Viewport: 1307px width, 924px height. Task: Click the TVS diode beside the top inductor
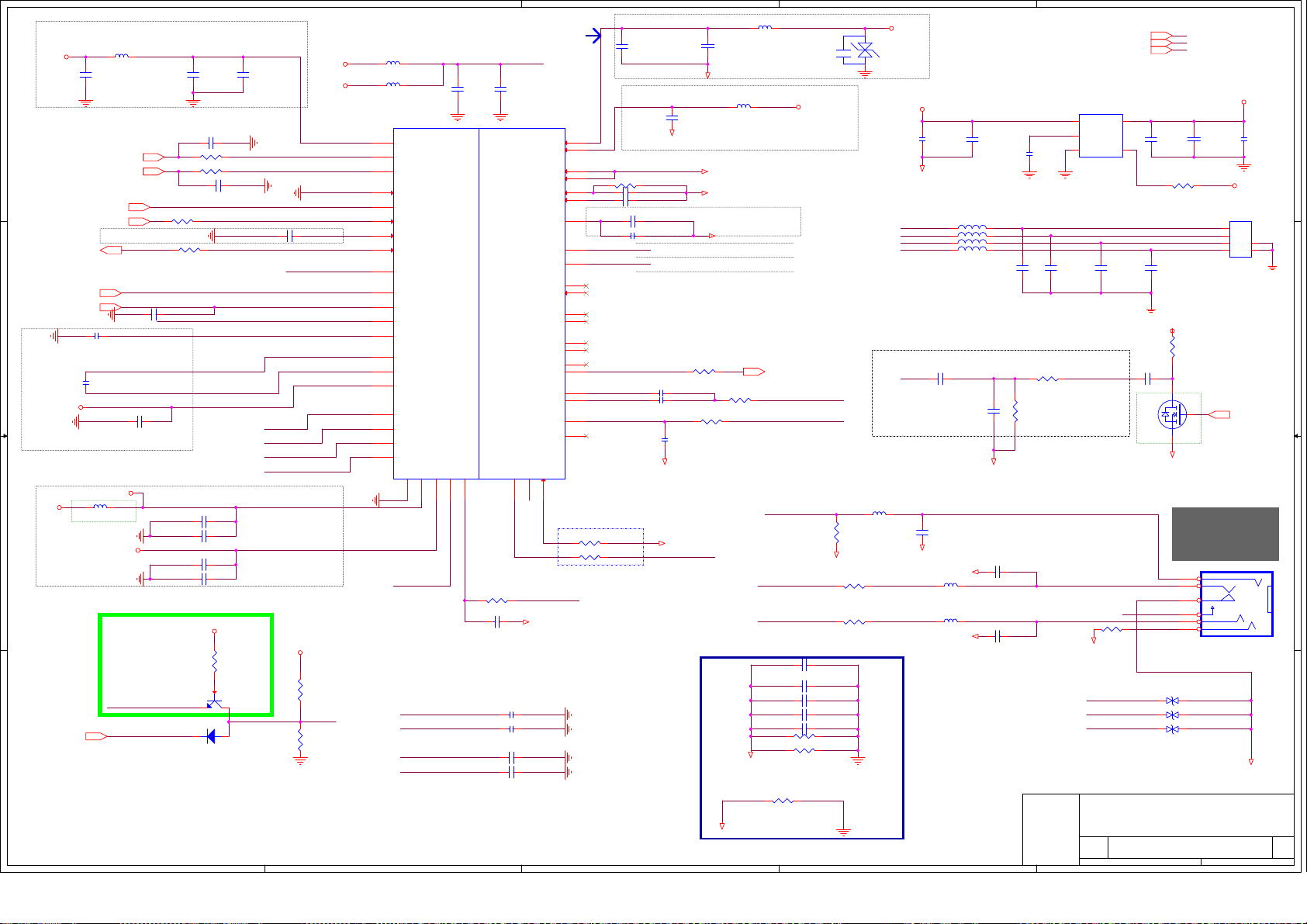[x=864, y=50]
